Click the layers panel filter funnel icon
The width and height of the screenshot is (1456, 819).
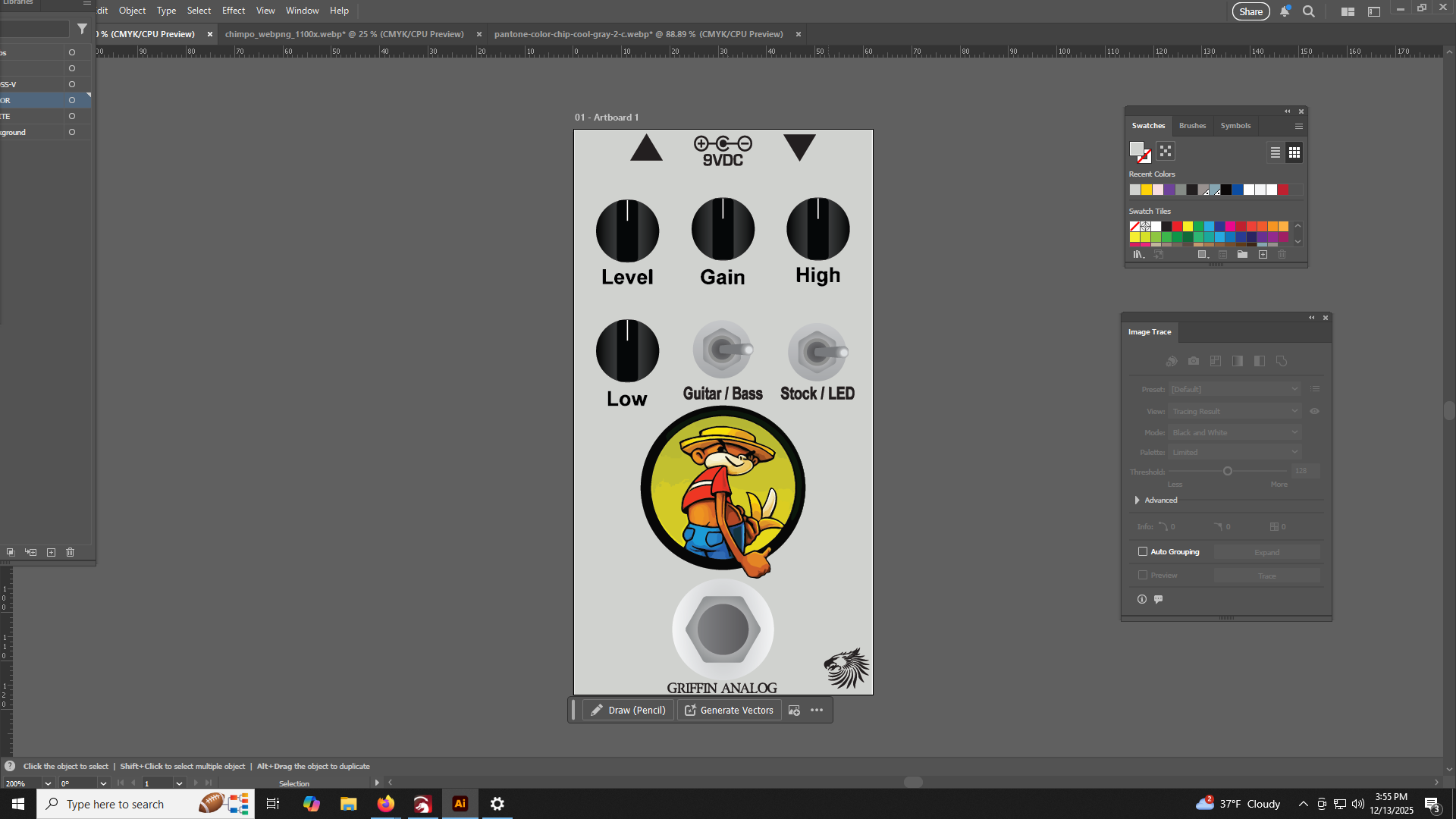82,29
